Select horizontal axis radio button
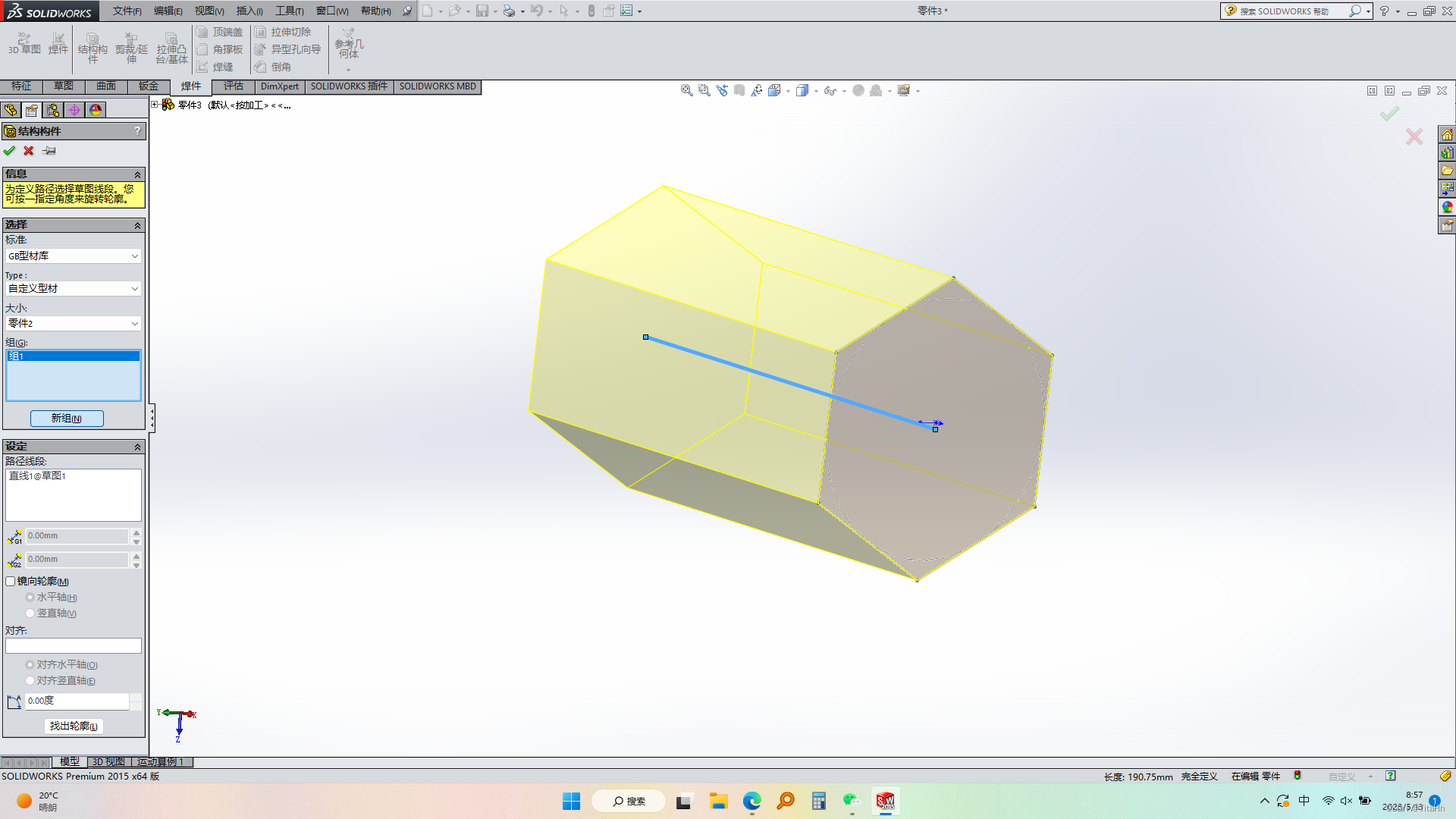 click(30, 598)
